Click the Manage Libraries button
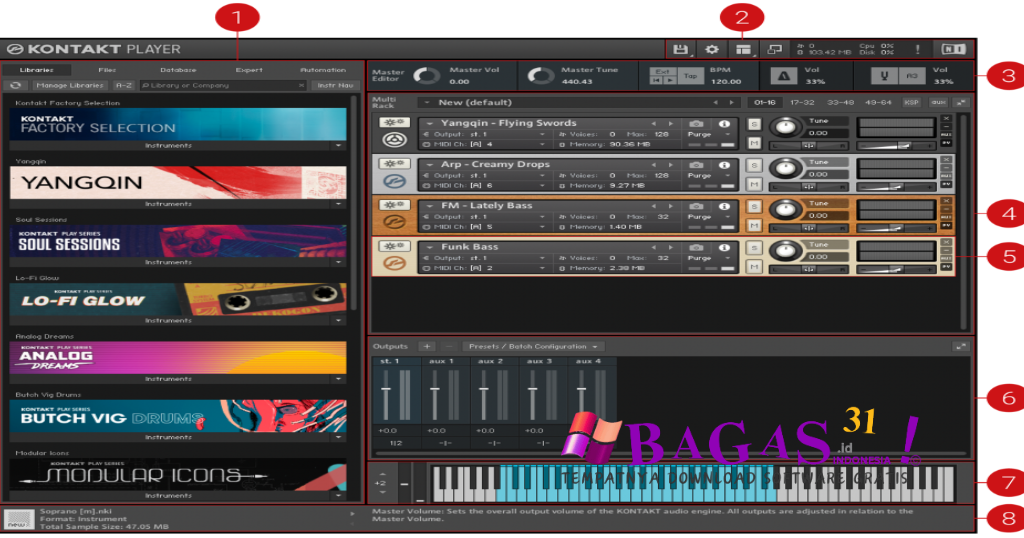The image size is (1024, 538). tap(70, 86)
